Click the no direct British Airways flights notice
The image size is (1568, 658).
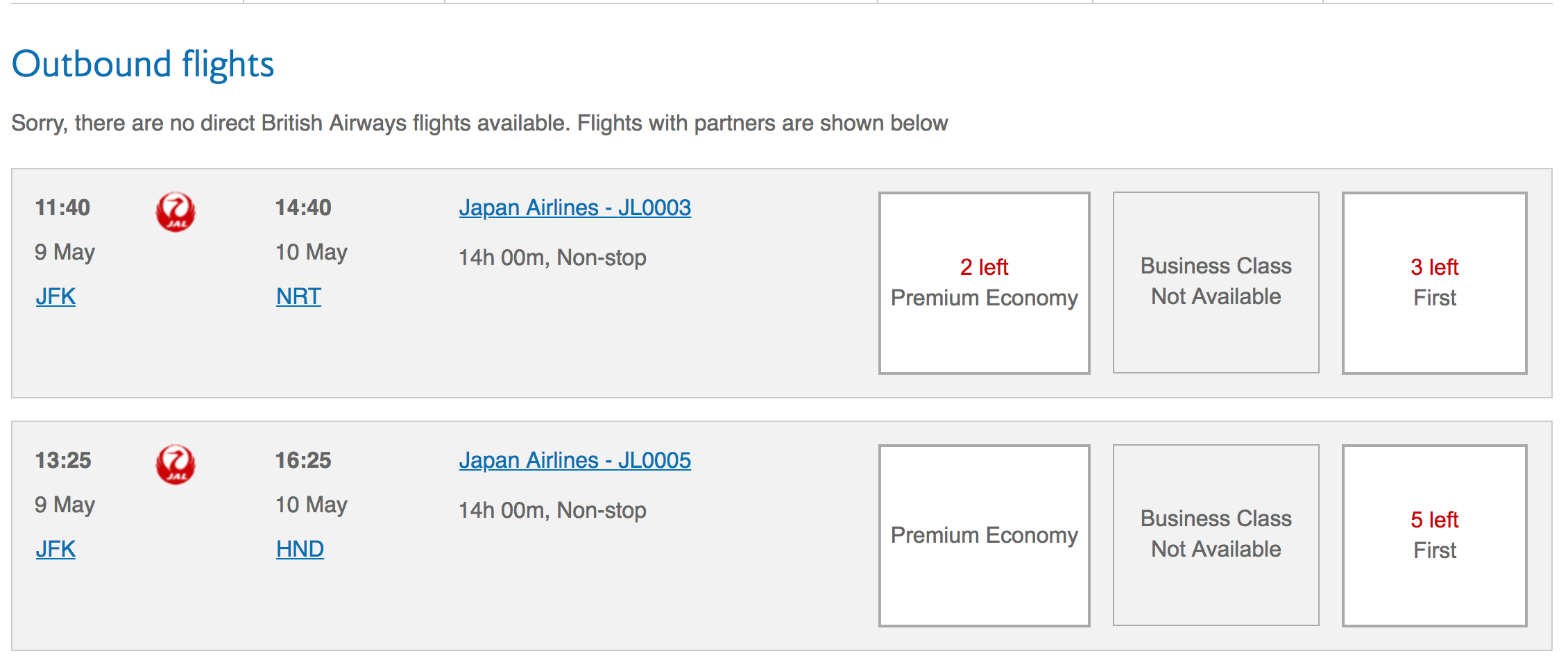[x=479, y=123]
